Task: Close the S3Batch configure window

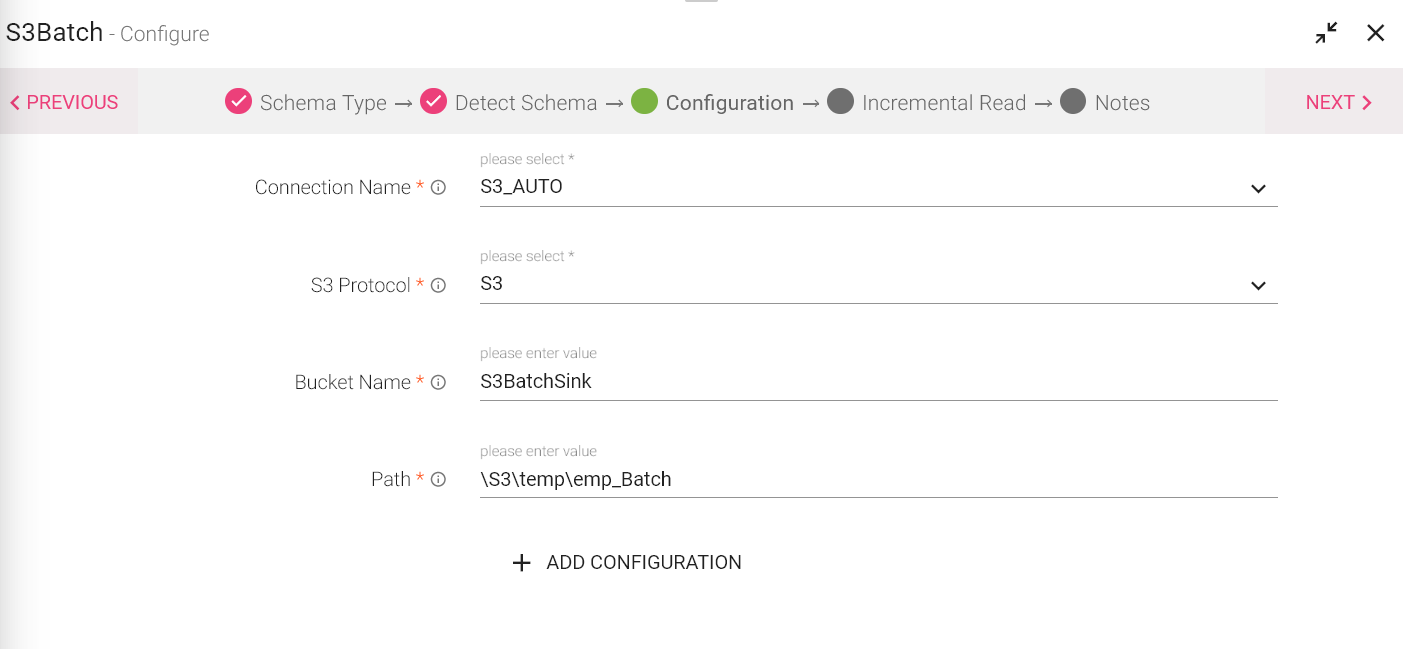Action: [1376, 33]
